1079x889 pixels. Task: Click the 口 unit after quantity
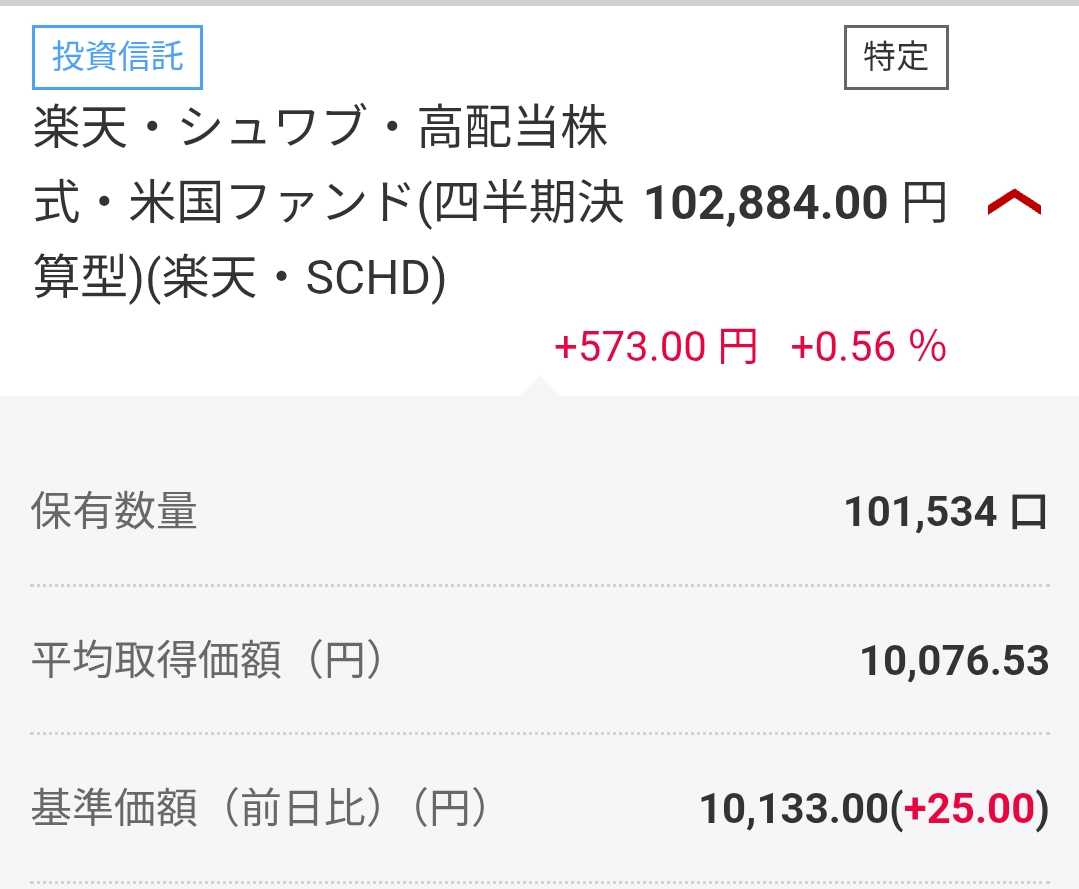pos(1028,512)
